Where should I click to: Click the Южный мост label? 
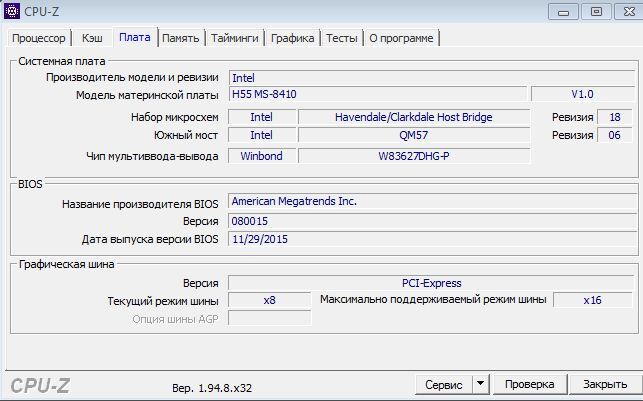pos(186,135)
